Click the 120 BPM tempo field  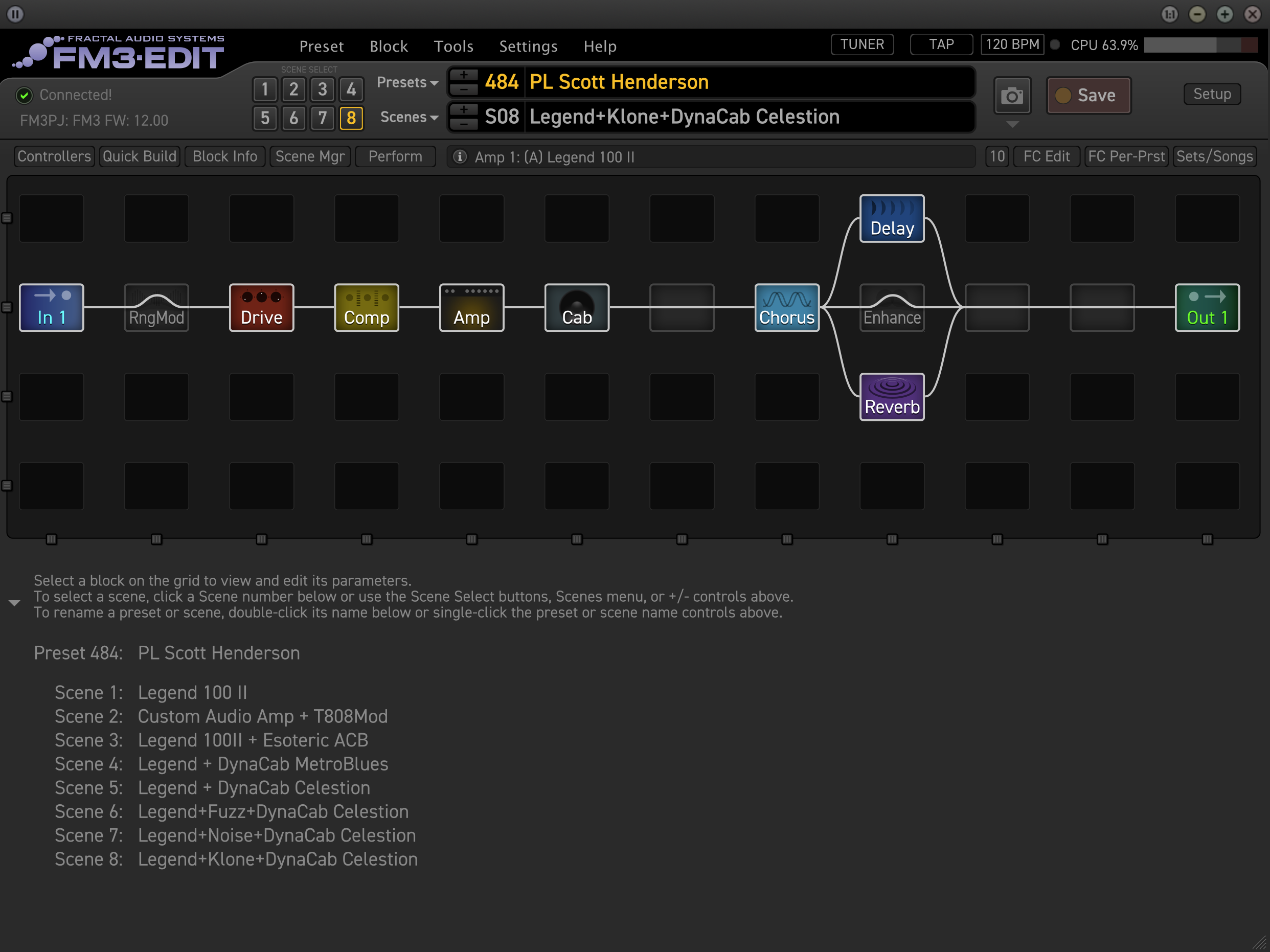pyautogui.click(x=1012, y=45)
